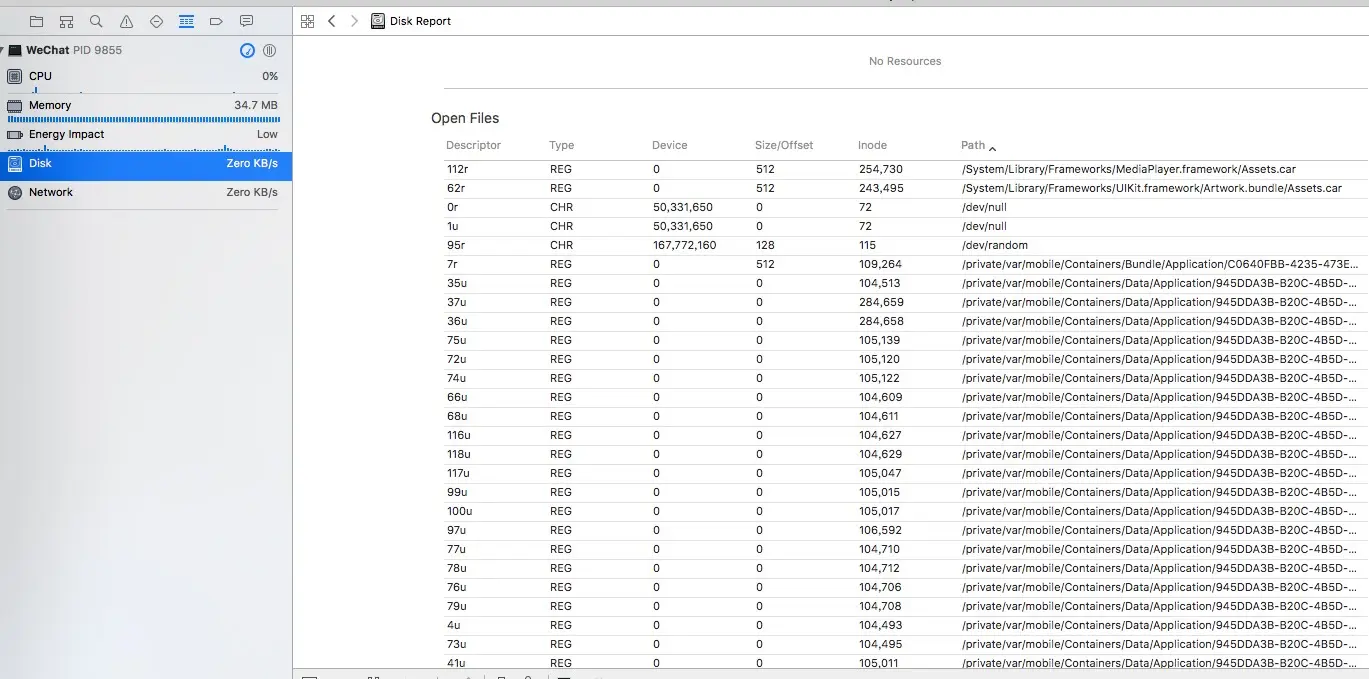Open the Find navigator magnifying glass
This screenshot has height=679, width=1369.
click(96, 20)
